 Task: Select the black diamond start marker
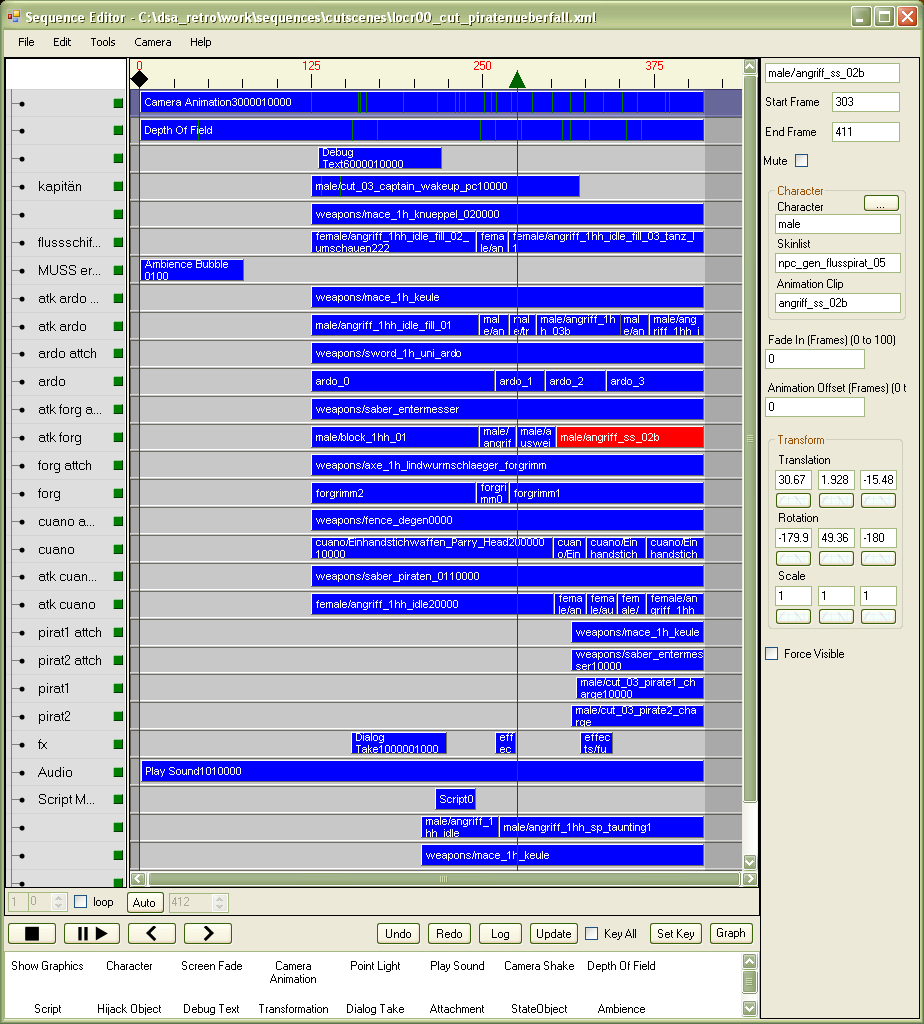pyautogui.click(x=139, y=79)
